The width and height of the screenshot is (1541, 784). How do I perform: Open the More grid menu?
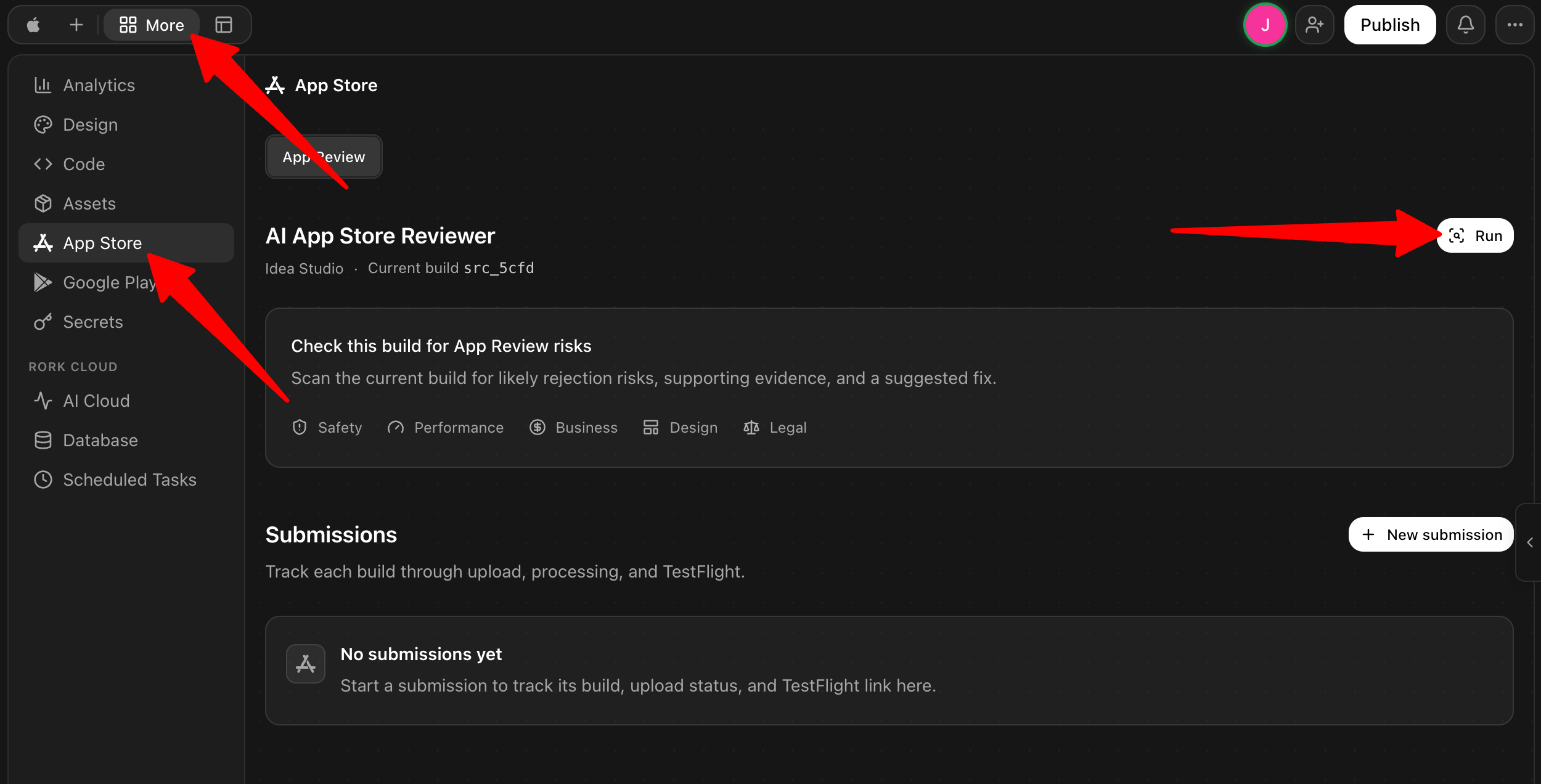click(x=152, y=25)
